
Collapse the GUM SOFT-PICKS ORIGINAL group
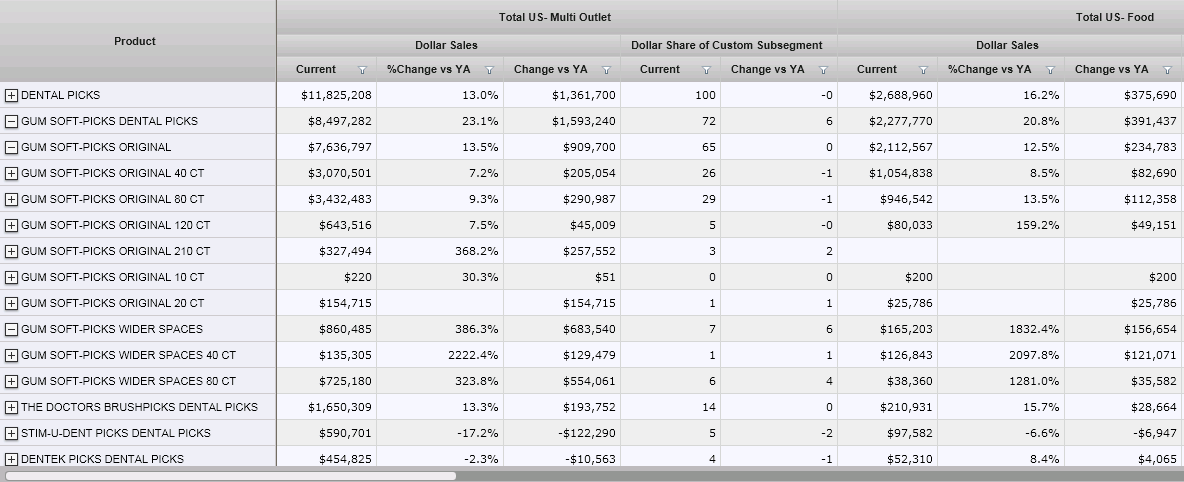[12, 147]
